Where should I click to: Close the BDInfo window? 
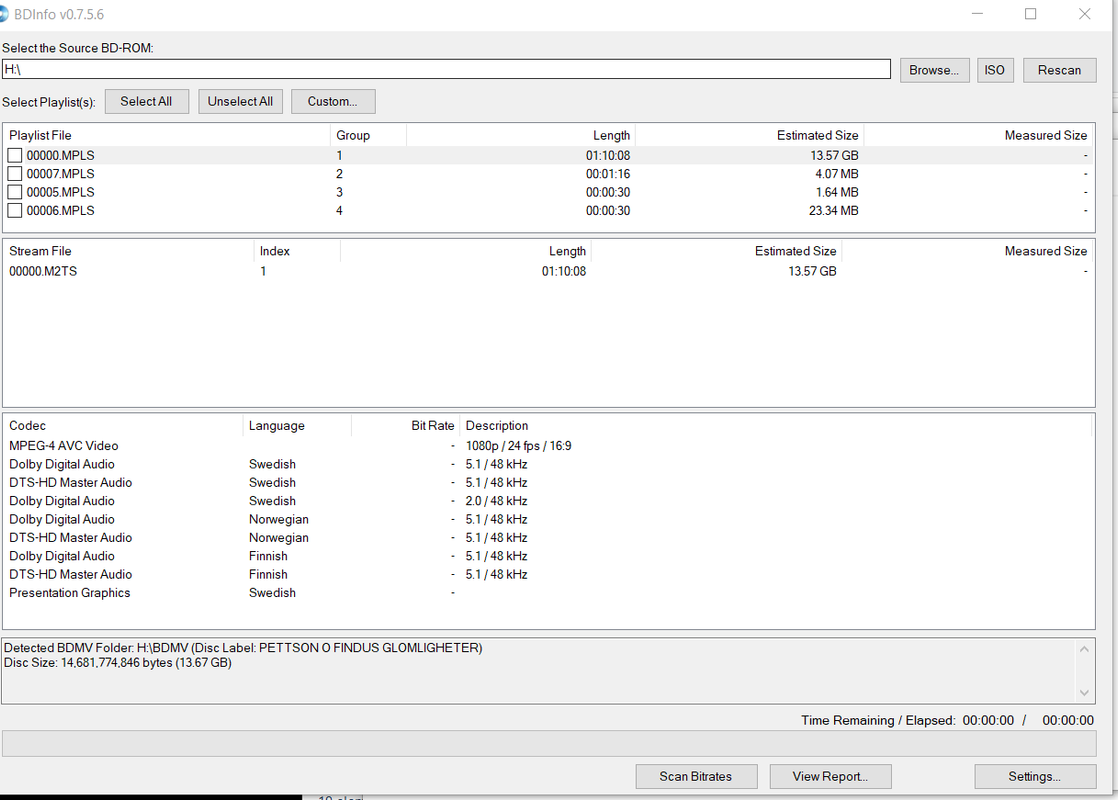point(1084,14)
